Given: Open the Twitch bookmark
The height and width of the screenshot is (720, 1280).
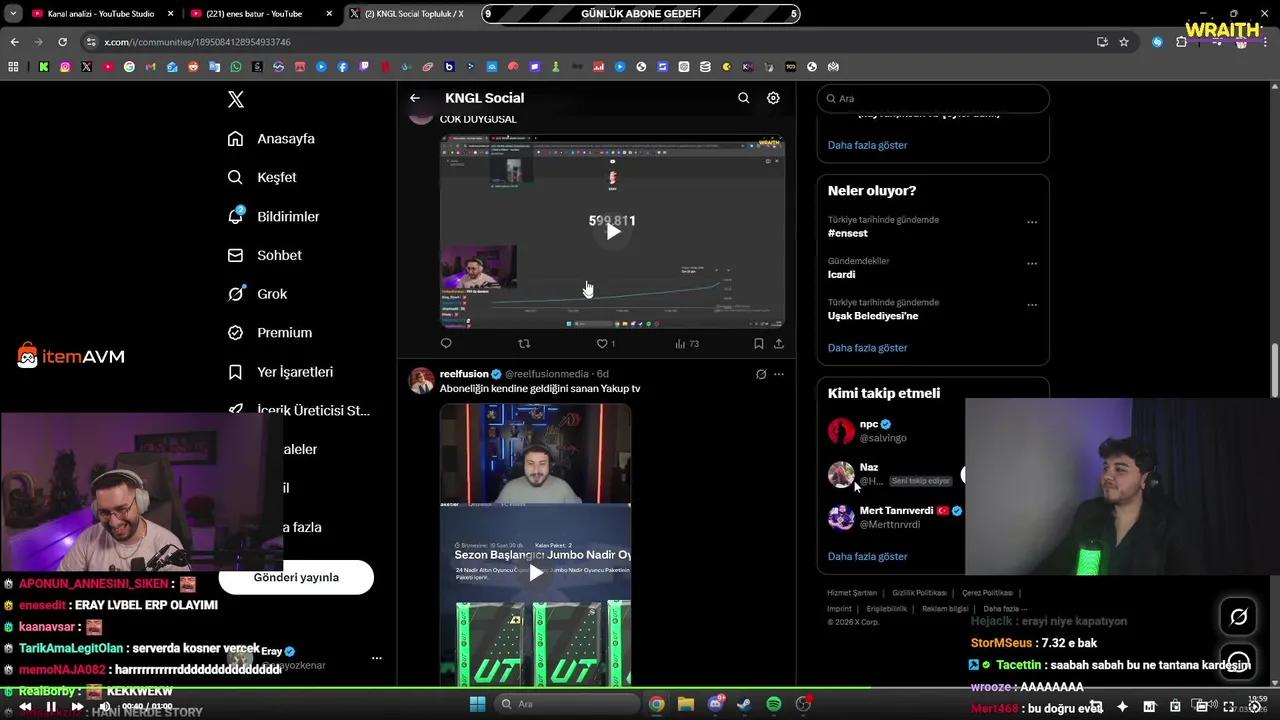Looking at the screenshot, I should [x=364, y=67].
